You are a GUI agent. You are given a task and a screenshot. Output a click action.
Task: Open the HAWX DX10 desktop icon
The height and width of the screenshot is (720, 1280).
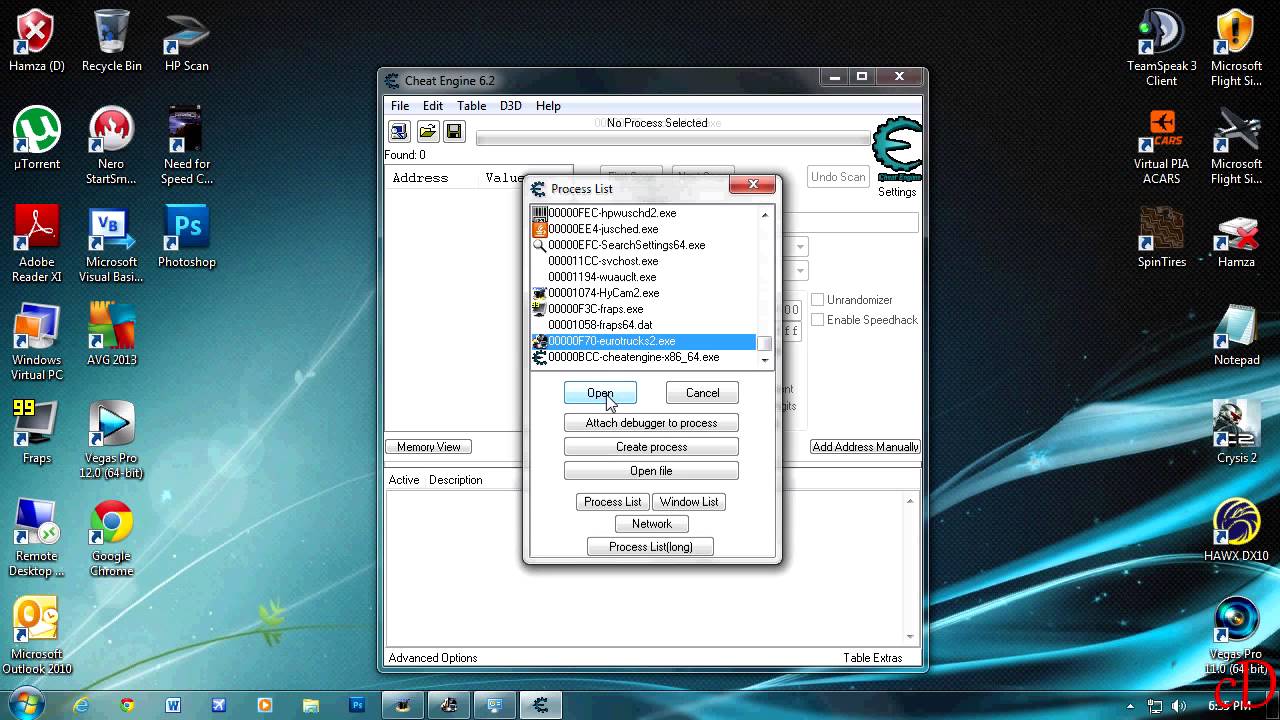(x=1237, y=531)
